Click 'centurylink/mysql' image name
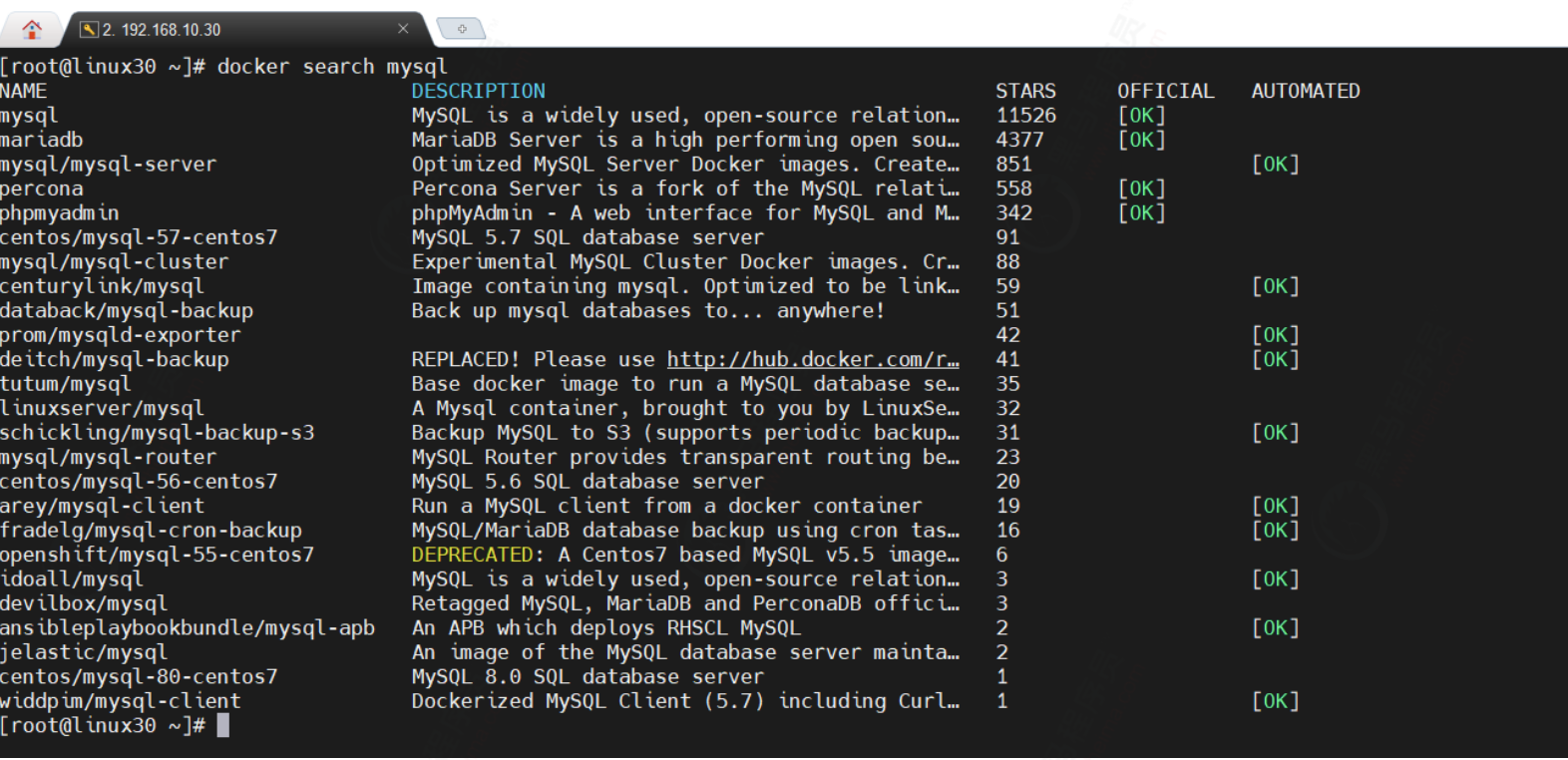Screen dimensions: 1568x760 102,286
